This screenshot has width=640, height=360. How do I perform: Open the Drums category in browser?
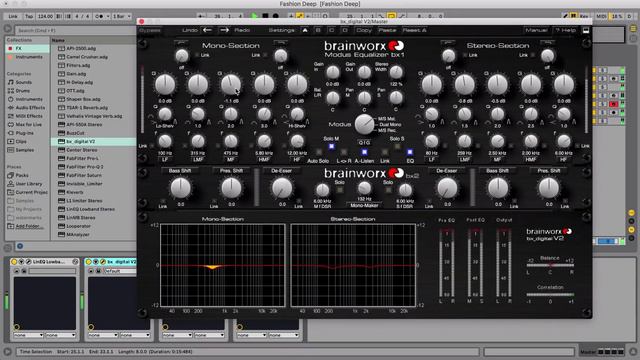(x=23, y=91)
